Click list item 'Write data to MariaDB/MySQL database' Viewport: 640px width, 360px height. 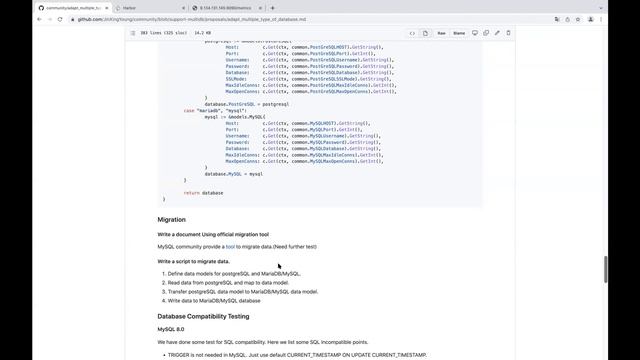click(214, 300)
